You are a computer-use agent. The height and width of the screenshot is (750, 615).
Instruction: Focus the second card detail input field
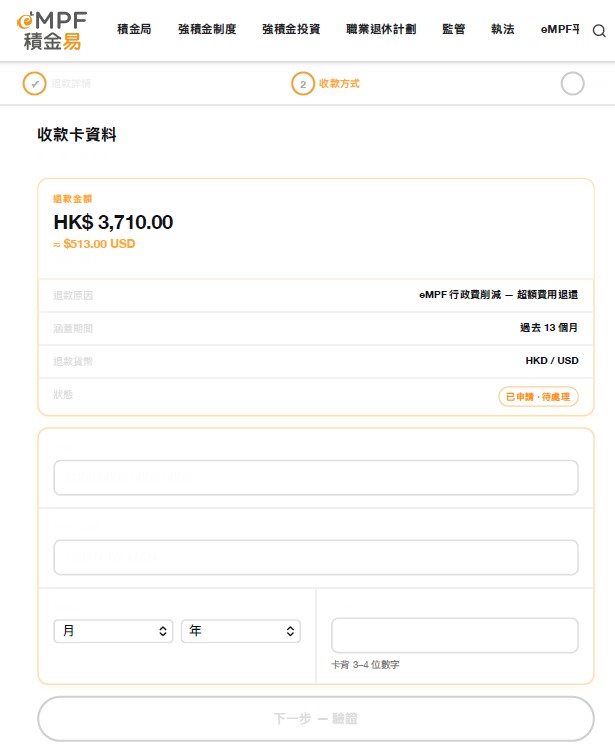click(316, 557)
